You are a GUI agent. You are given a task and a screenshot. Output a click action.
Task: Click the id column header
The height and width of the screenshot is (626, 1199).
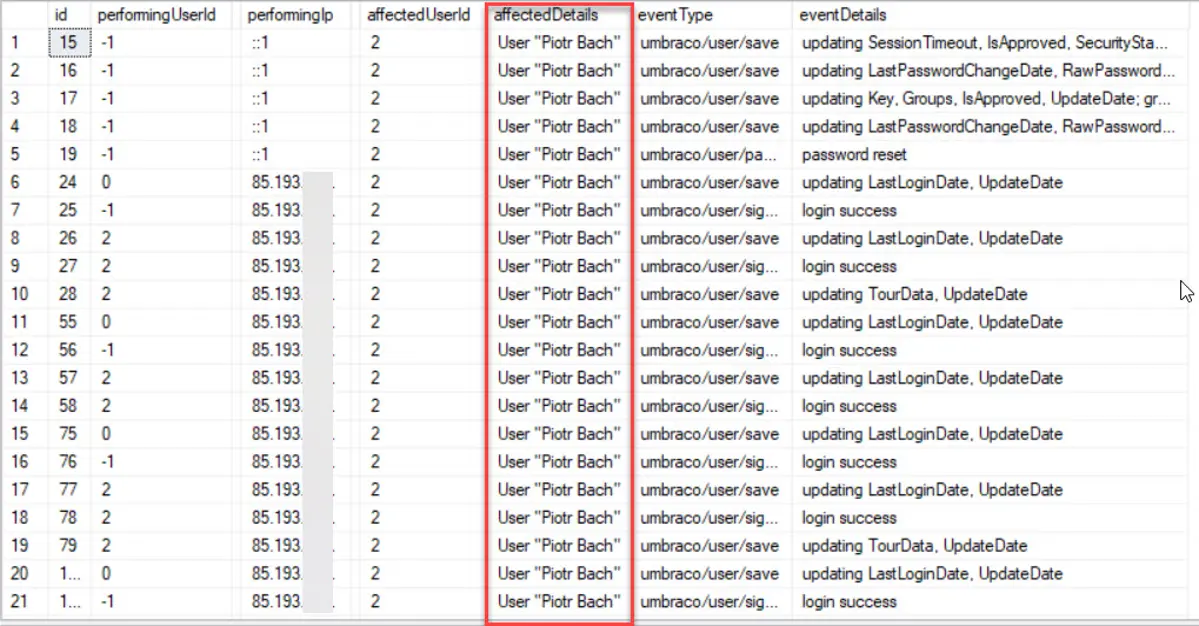click(61, 15)
